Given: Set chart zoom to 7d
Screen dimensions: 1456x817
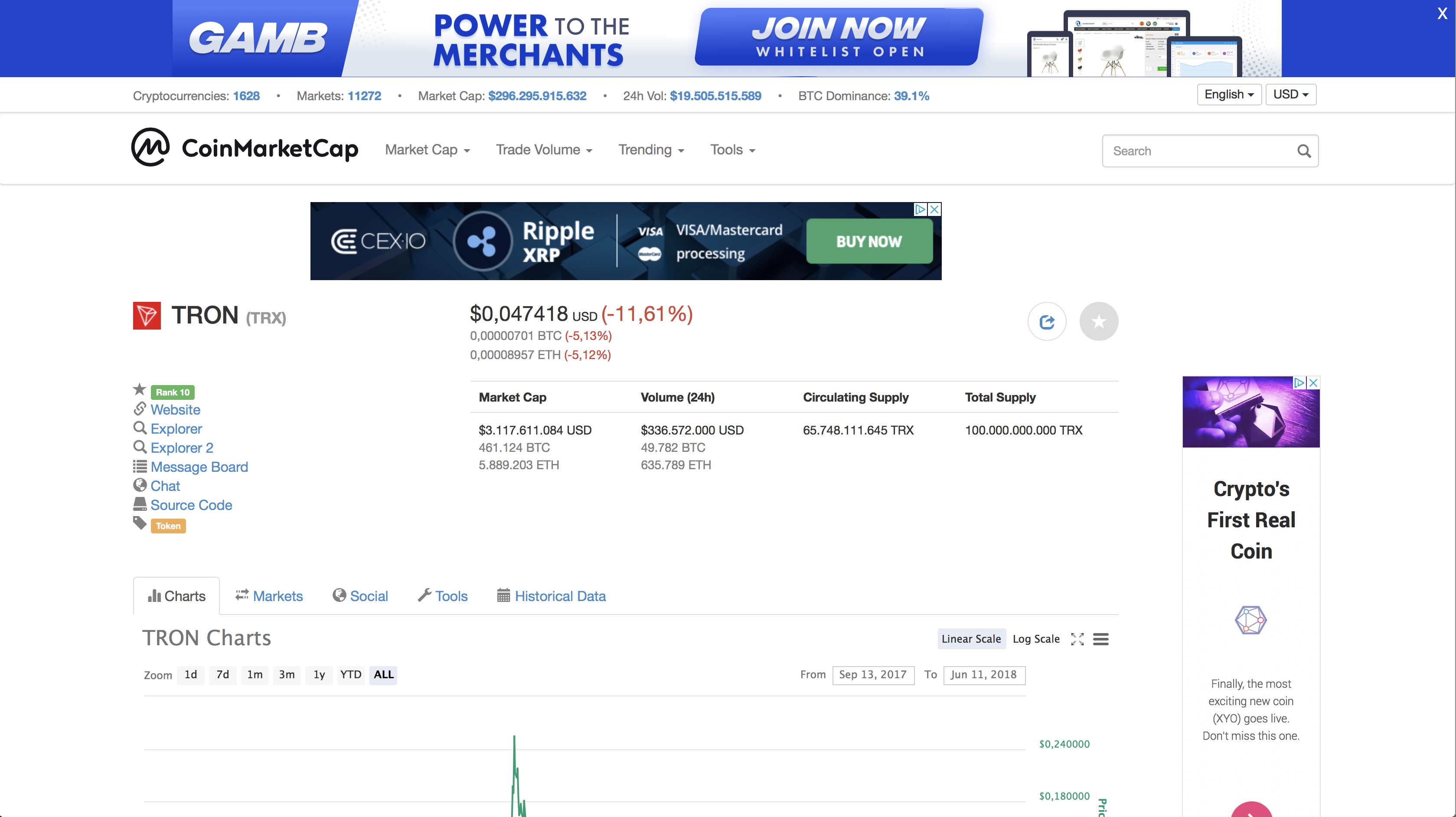Looking at the screenshot, I should [x=223, y=674].
